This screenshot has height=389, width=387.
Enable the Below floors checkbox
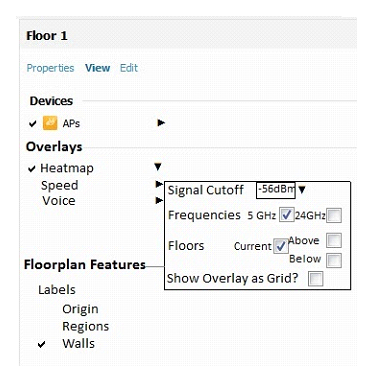point(334,260)
